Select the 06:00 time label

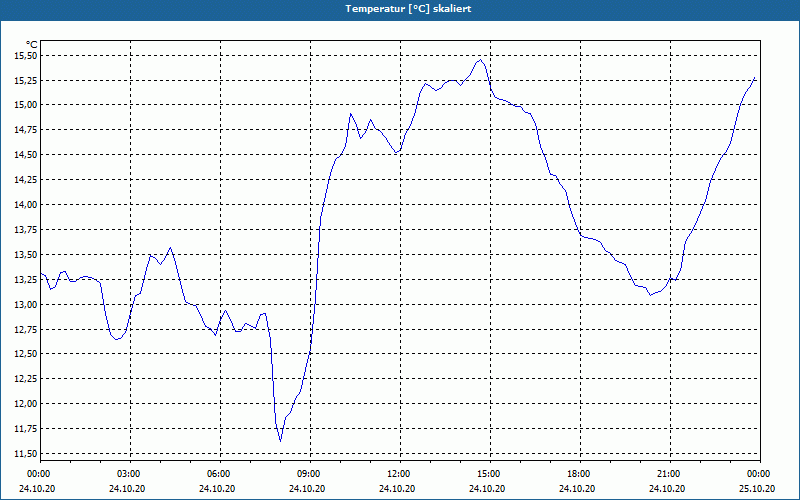pos(220,474)
